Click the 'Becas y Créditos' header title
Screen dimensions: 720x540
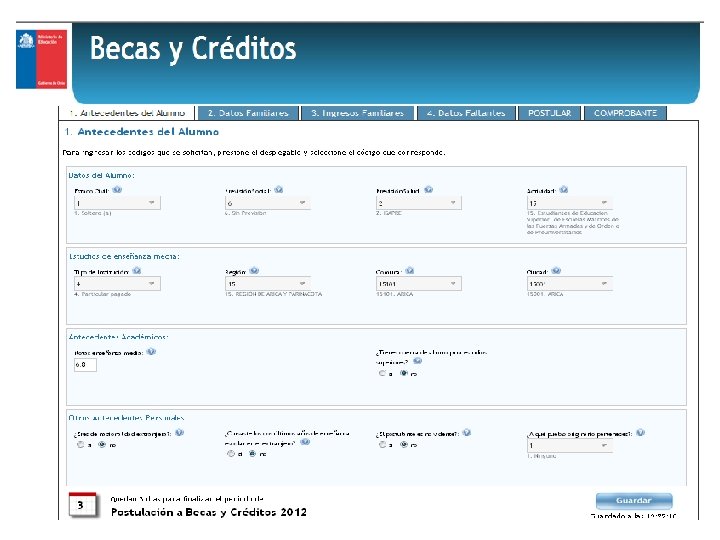(x=193, y=49)
